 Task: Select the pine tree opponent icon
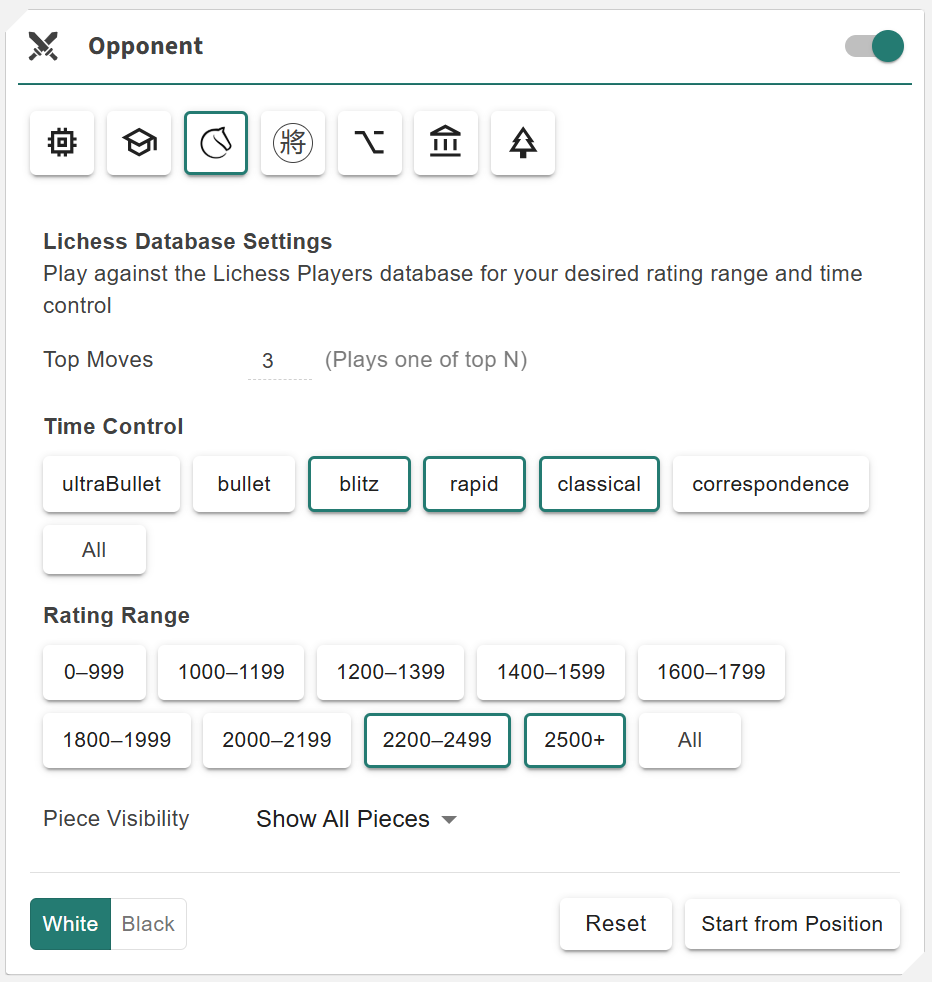523,143
